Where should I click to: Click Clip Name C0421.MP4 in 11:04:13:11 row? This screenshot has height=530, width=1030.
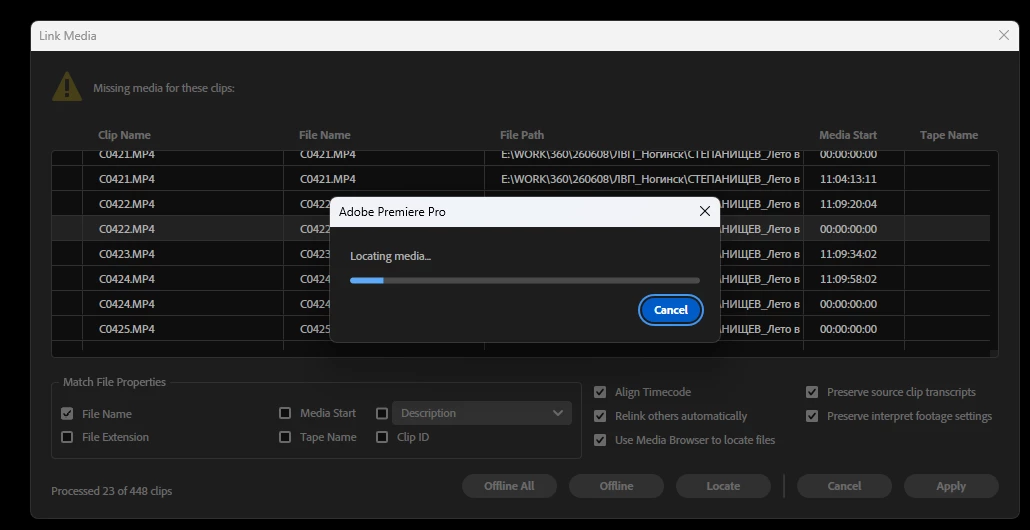point(127,179)
